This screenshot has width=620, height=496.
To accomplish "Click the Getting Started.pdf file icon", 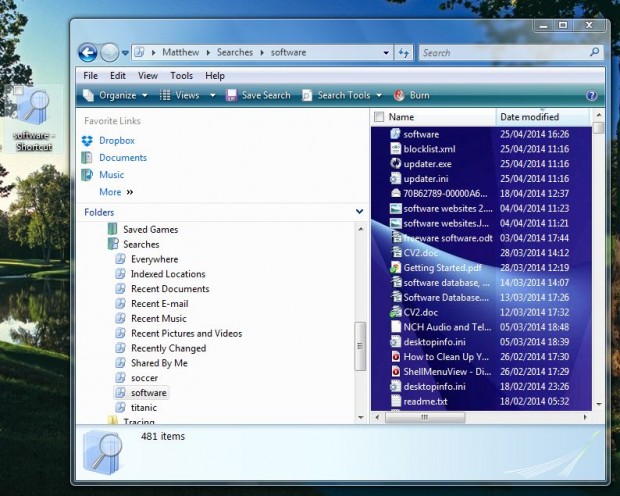I will [x=395, y=268].
